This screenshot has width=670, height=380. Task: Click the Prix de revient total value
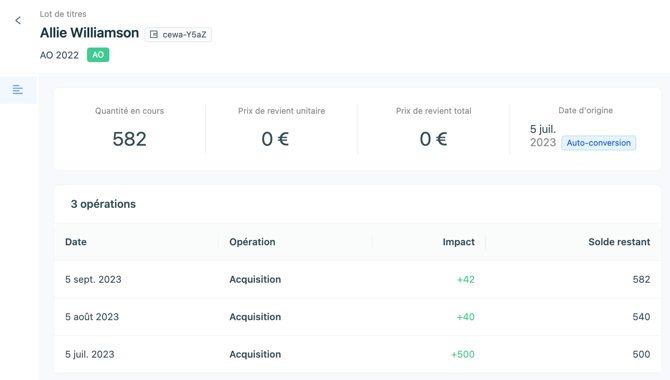tap(433, 139)
